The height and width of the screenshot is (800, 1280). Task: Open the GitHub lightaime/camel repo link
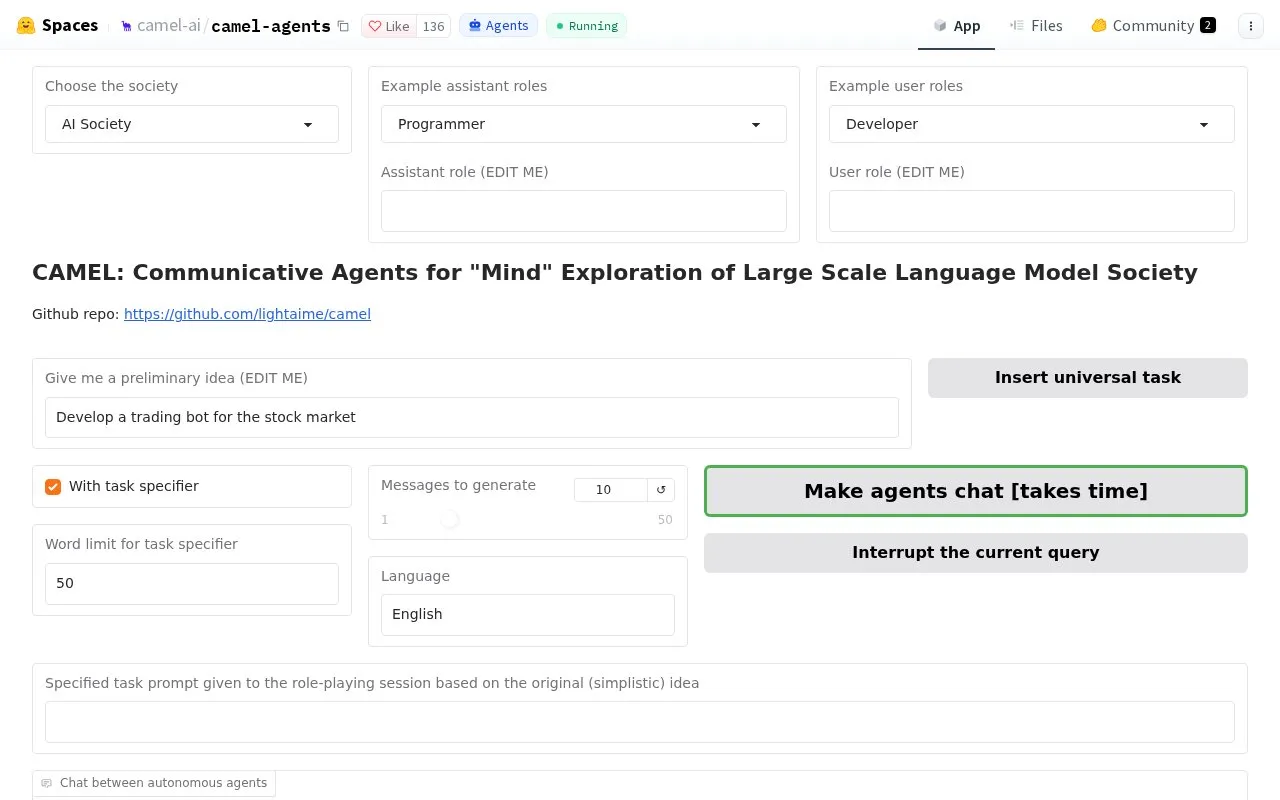tap(247, 314)
